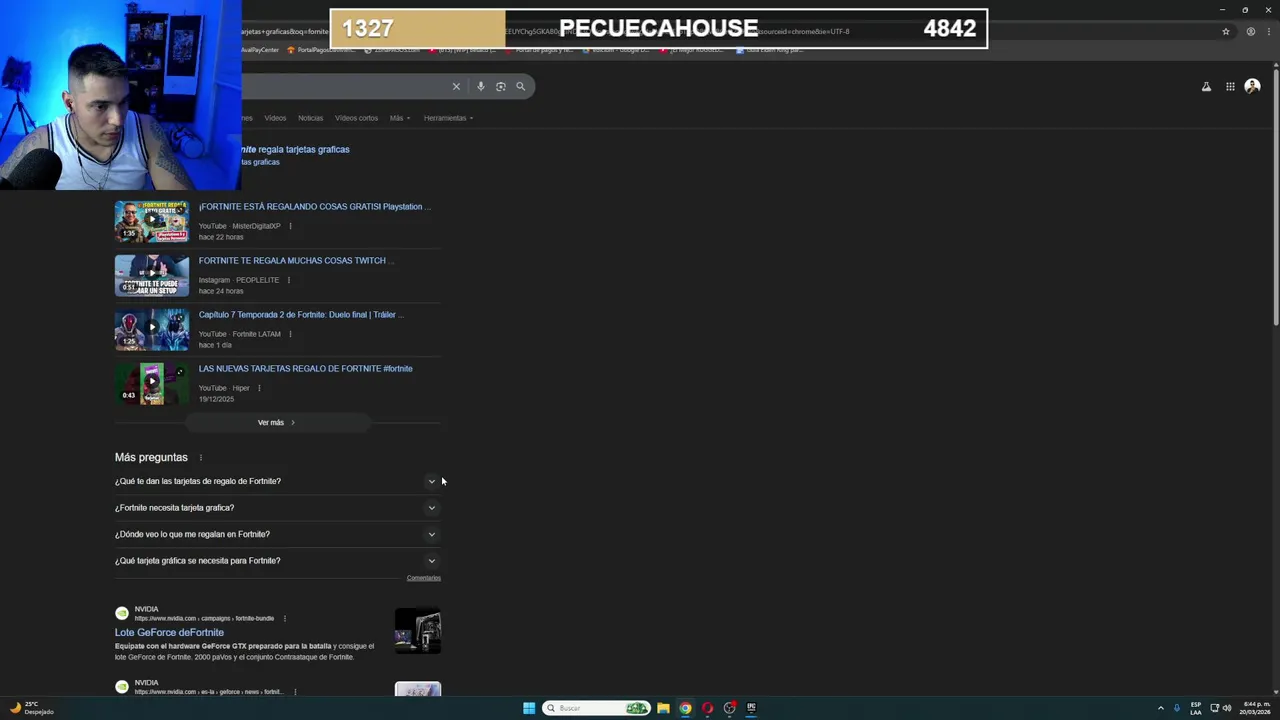Open weather widget showing 25°C
1280x720 pixels.
point(31,708)
